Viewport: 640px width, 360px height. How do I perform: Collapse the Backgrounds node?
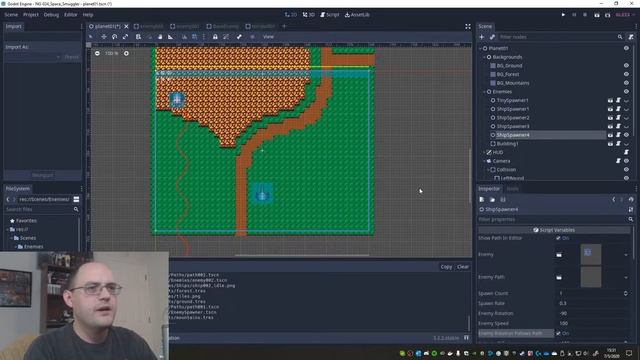tap(484, 57)
